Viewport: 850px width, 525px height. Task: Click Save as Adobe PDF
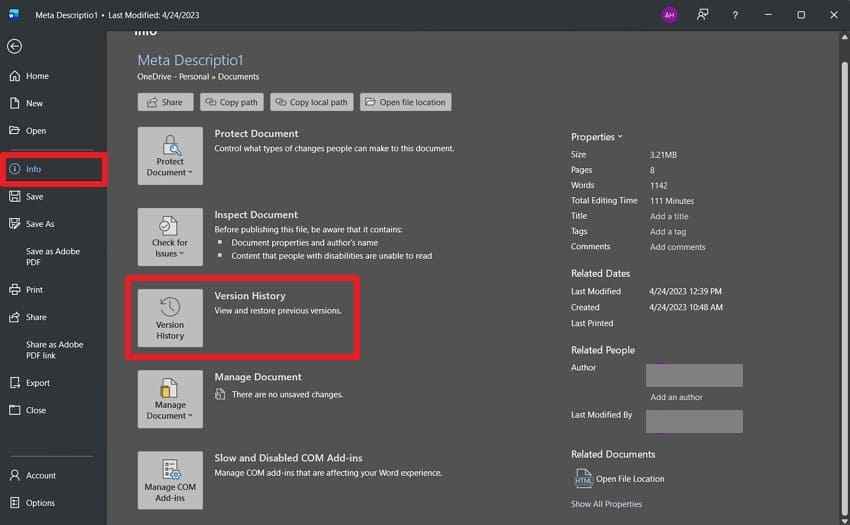pos(53,257)
